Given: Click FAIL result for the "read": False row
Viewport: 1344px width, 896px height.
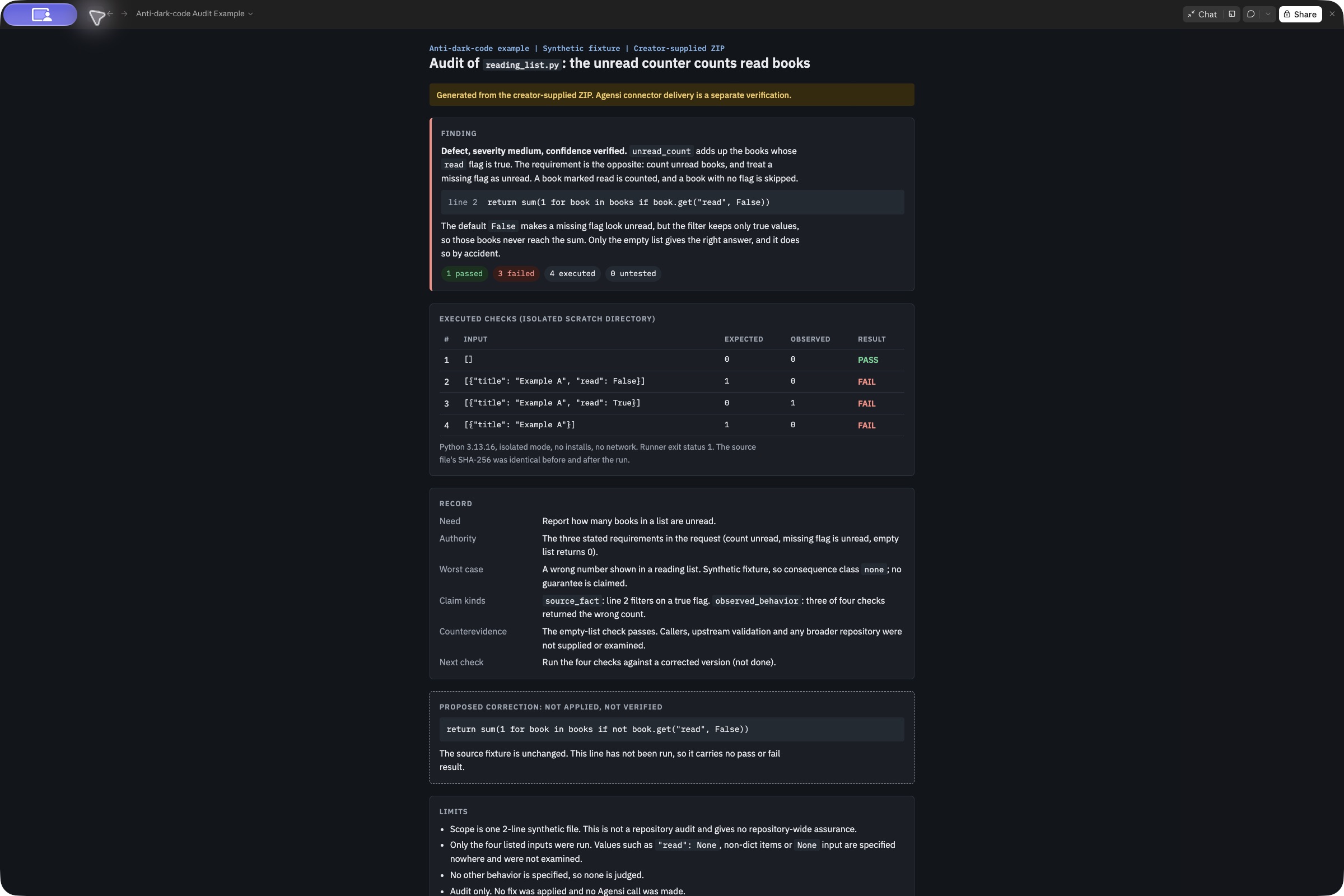Looking at the screenshot, I should pyautogui.click(x=866, y=382).
